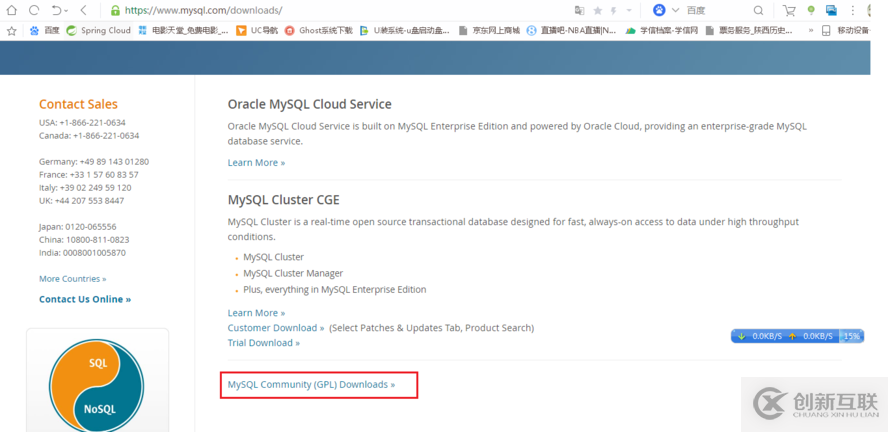Viewport: 888px width, 432px height.
Task: Click the orange upload speed arrow in the widget
Action: coord(792,336)
